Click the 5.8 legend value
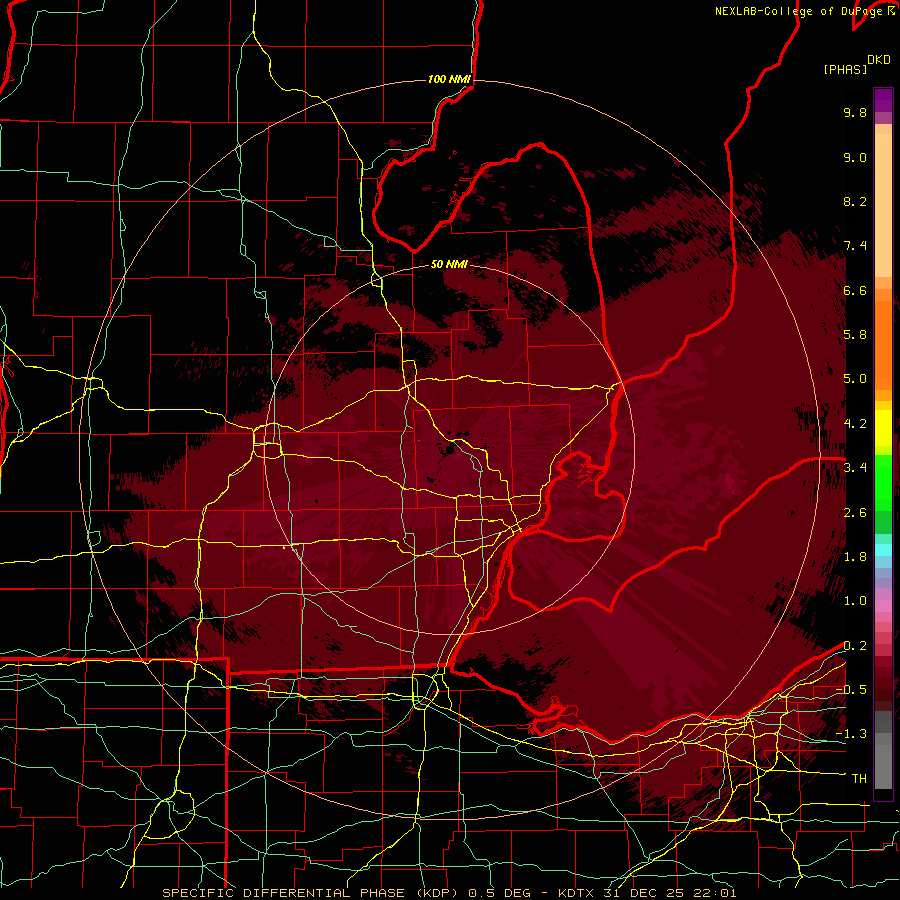 click(855, 335)
